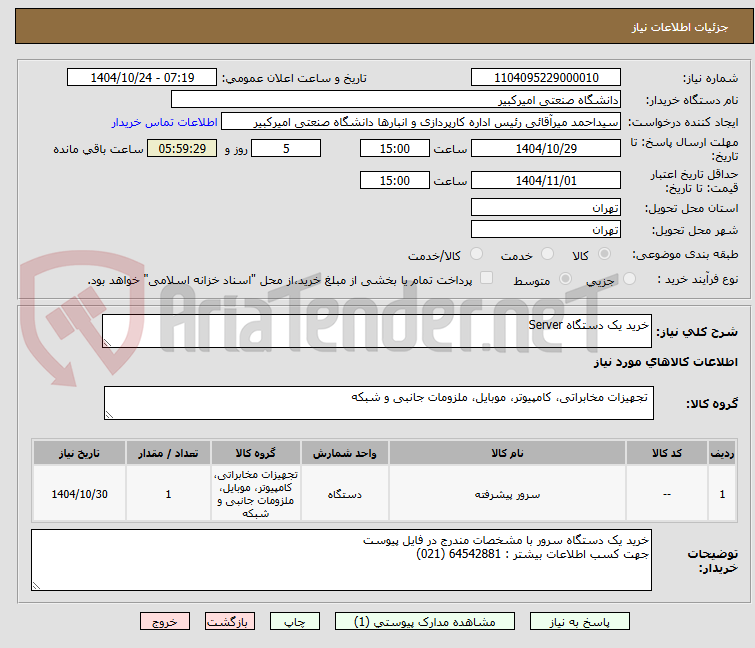Click the remaining time counter 05:59:29

tap(182, 148)
